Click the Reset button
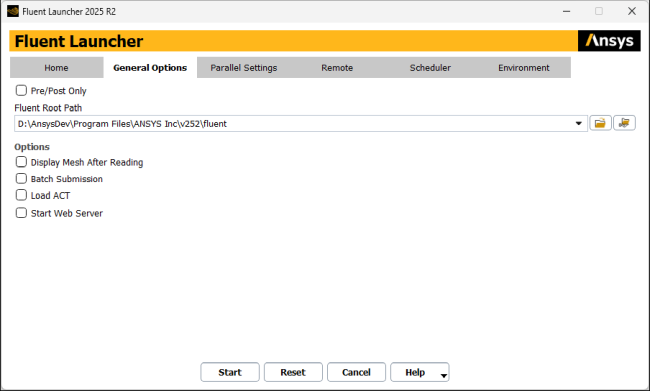Image resolution: width=650 pixels, height=391 pixels. tap(293, 372)
